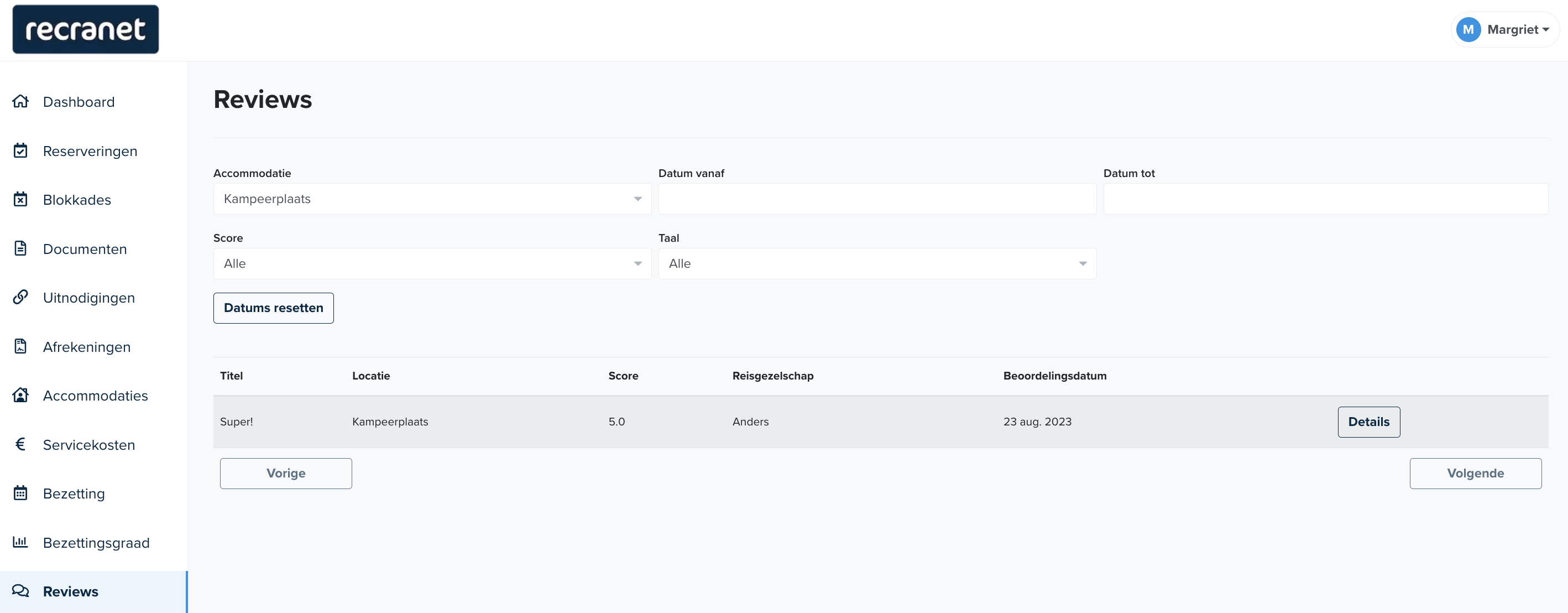Screen dimensions: 1568x613
Task: Open the Dashboard menu item
Action: click(x=94, y=102)
